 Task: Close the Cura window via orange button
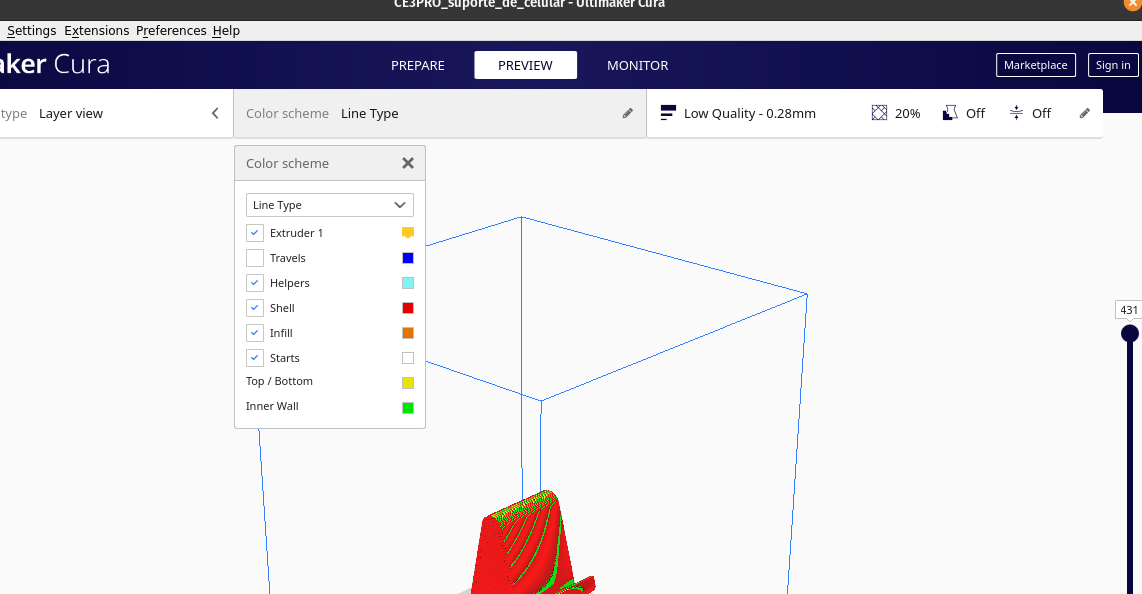click(x=1133, y=4)
